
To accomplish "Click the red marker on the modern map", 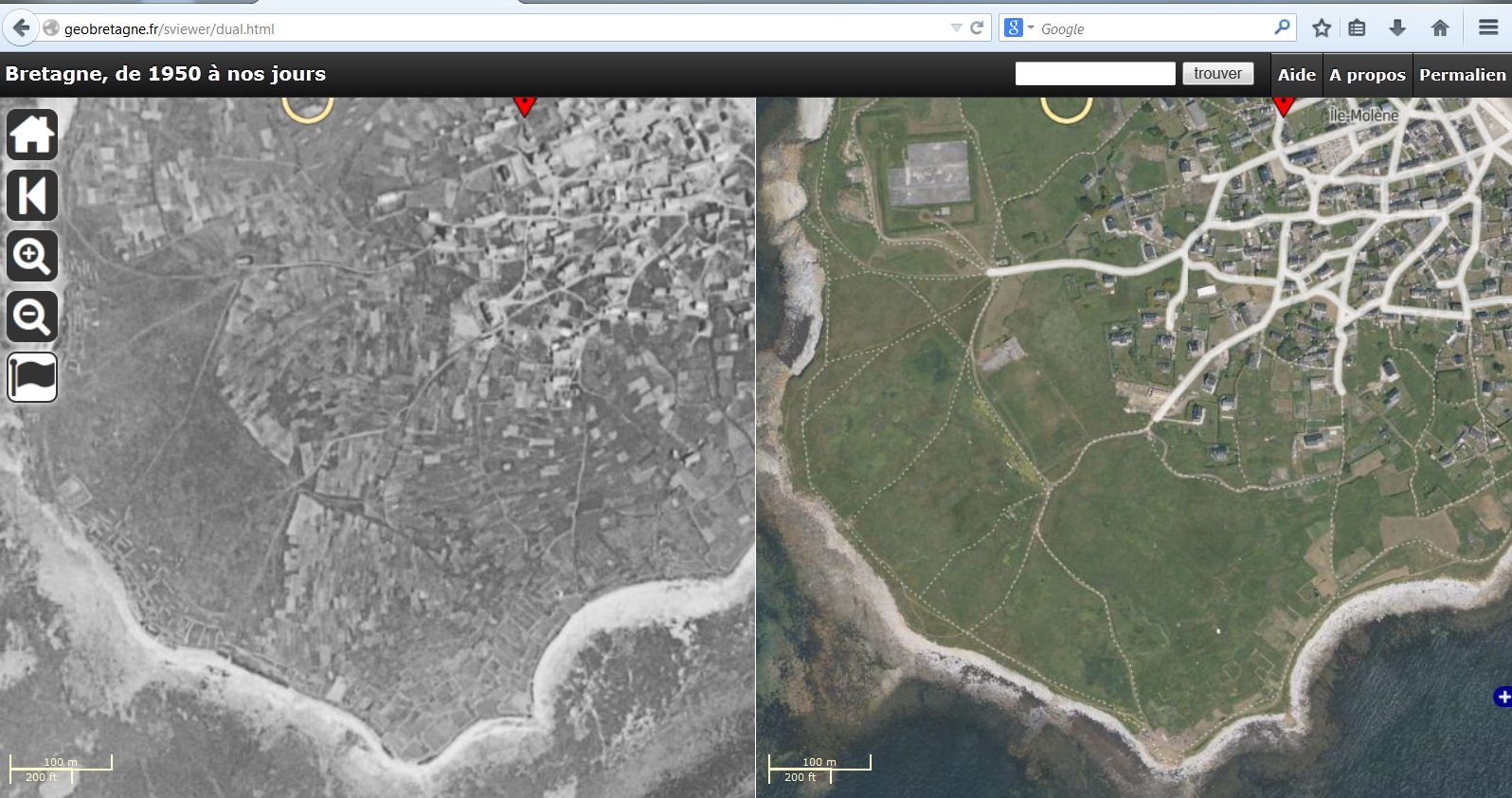I will [1283, 104].
